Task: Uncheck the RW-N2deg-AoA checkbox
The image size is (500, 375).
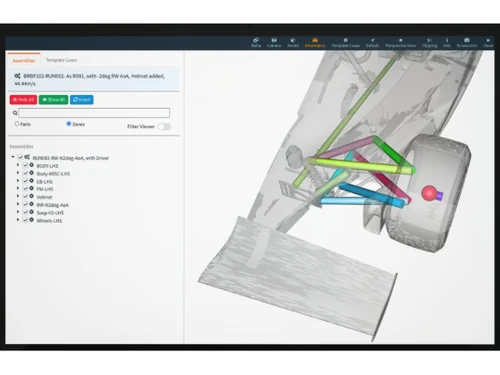Action: (x=25, y=204)
